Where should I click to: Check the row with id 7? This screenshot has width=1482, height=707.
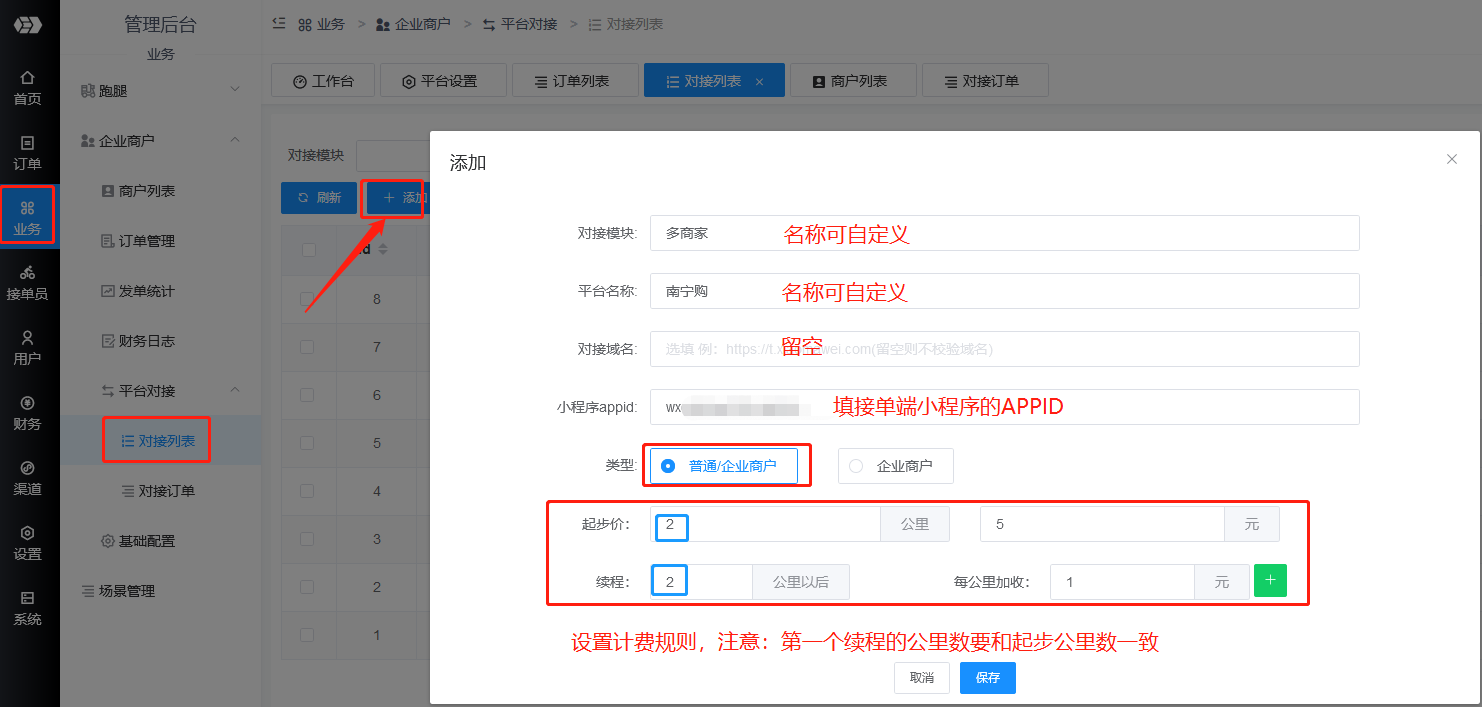(308, 347)
